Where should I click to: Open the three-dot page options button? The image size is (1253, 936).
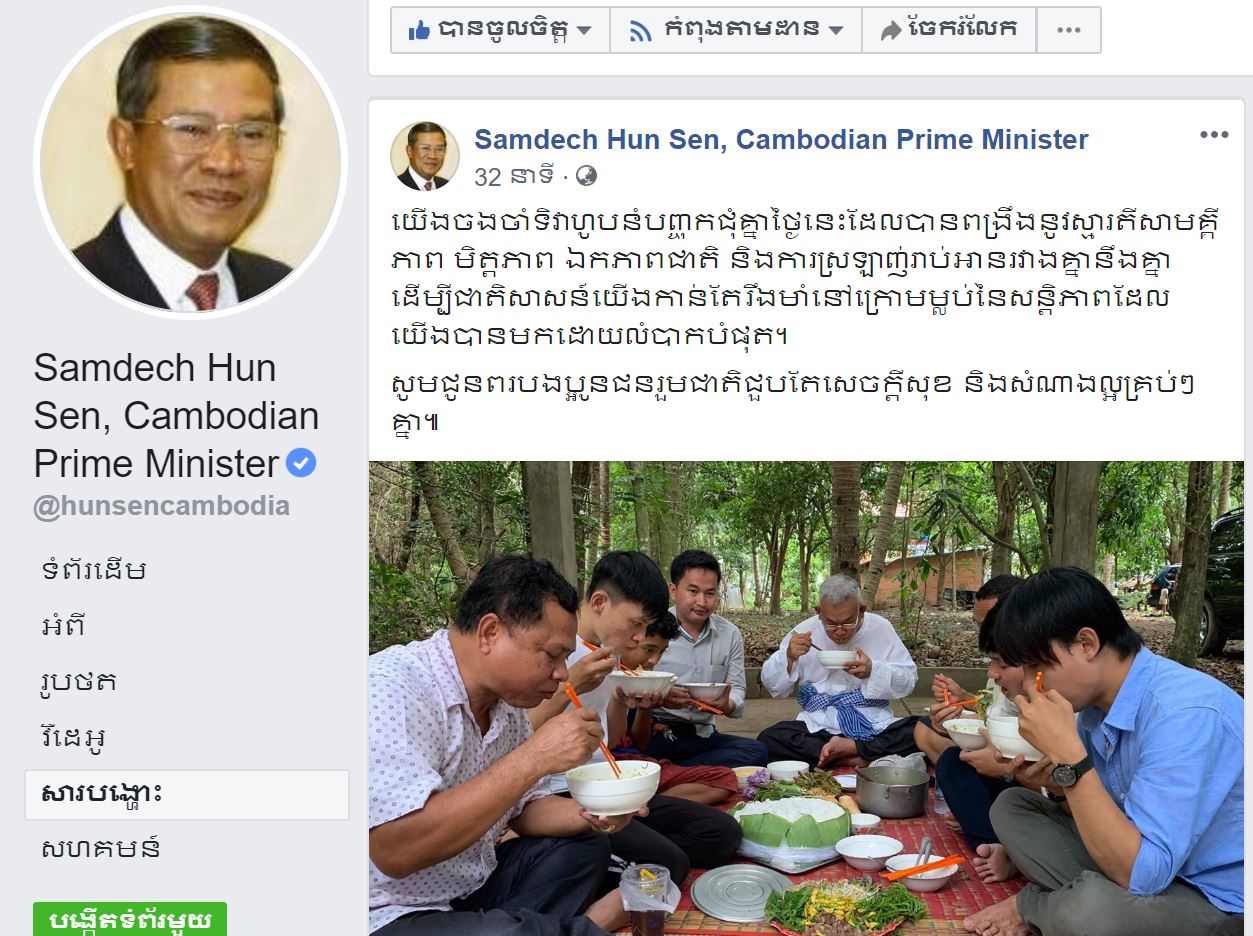pyautogui.click(x=1069, y=30)
